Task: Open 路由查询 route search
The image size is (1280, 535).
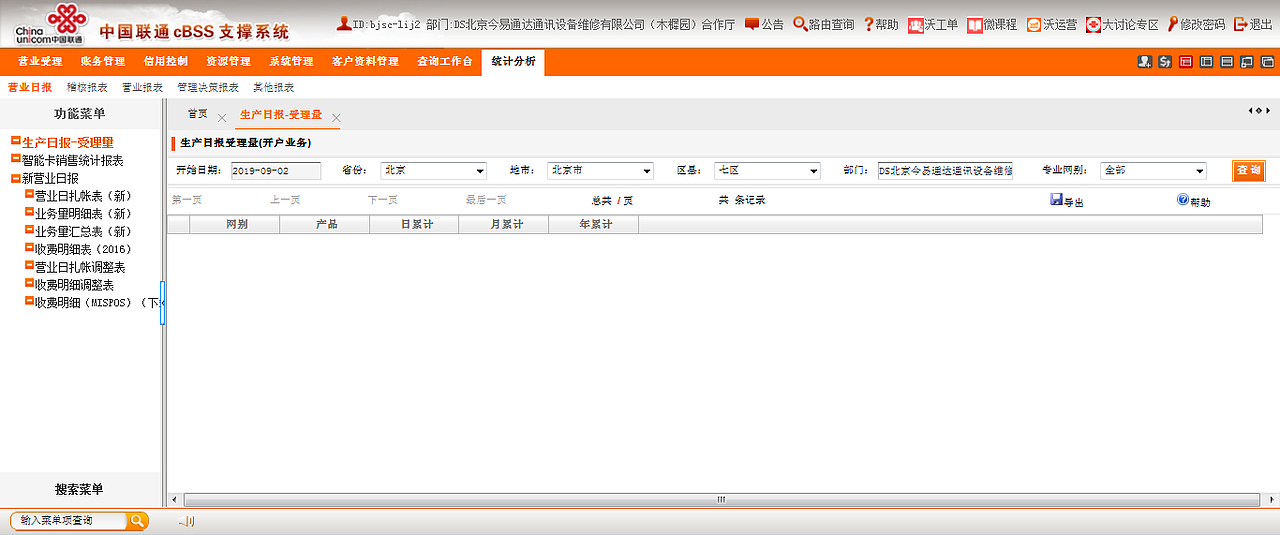Action: point(823,24)
